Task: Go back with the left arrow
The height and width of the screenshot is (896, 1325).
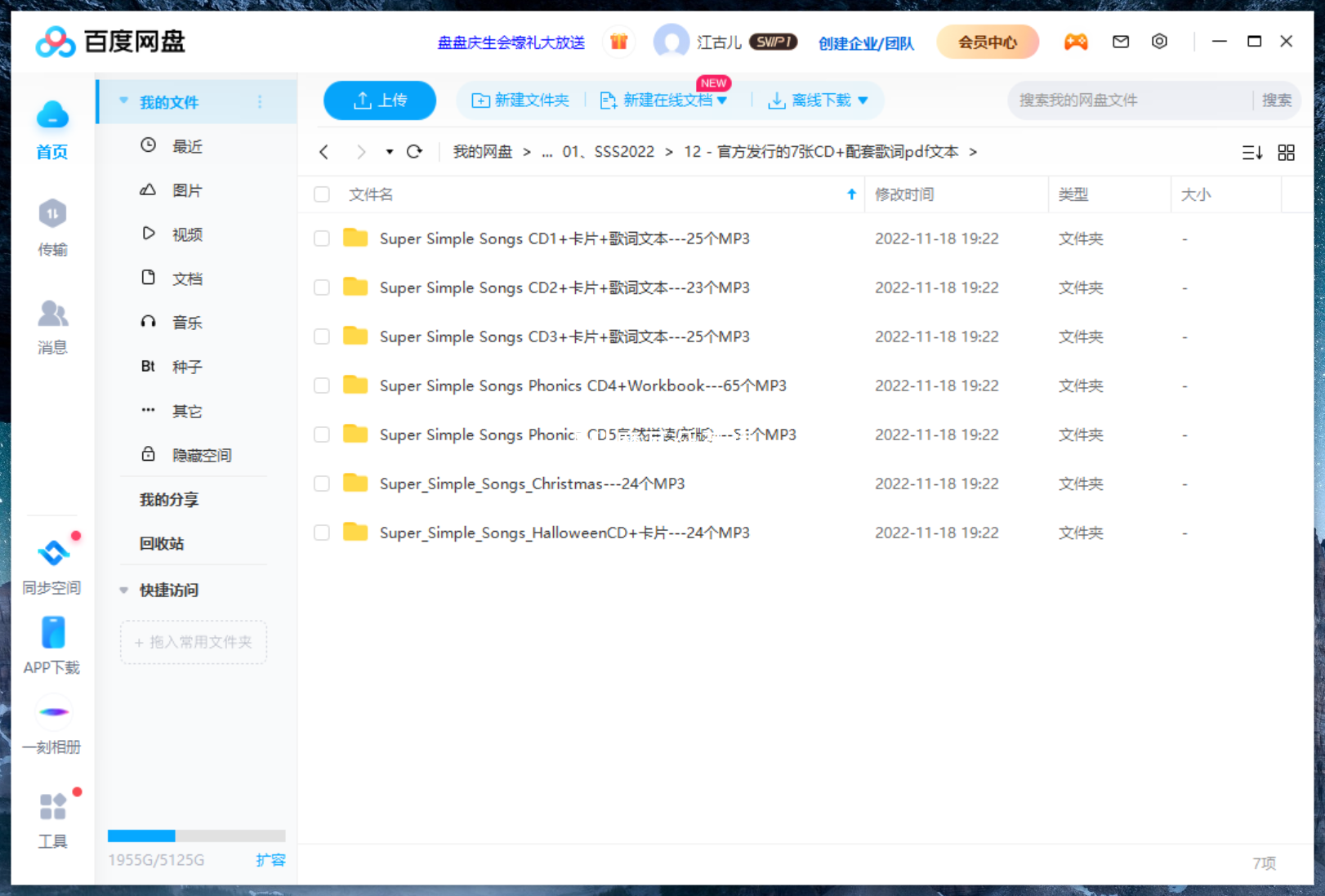Action: coord(324,152)
